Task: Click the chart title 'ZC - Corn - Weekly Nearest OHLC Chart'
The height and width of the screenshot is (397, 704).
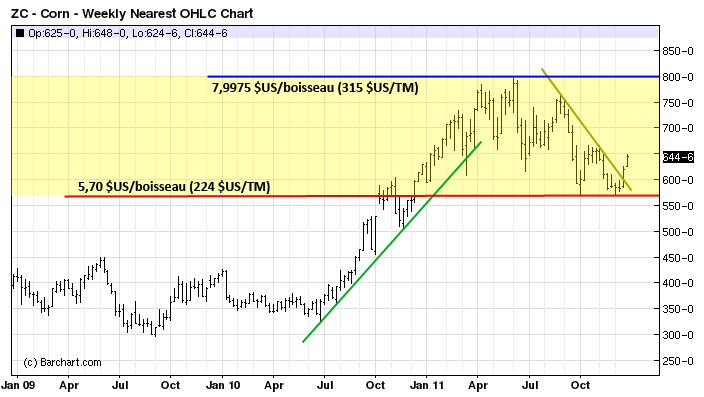Action: [132, 13]
